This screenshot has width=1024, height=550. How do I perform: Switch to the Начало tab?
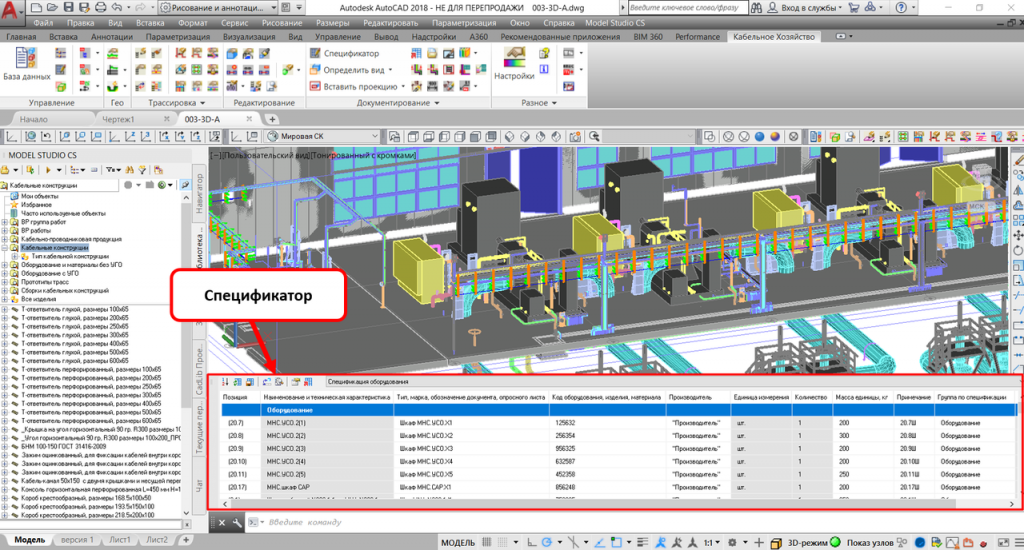pos(33,120)
